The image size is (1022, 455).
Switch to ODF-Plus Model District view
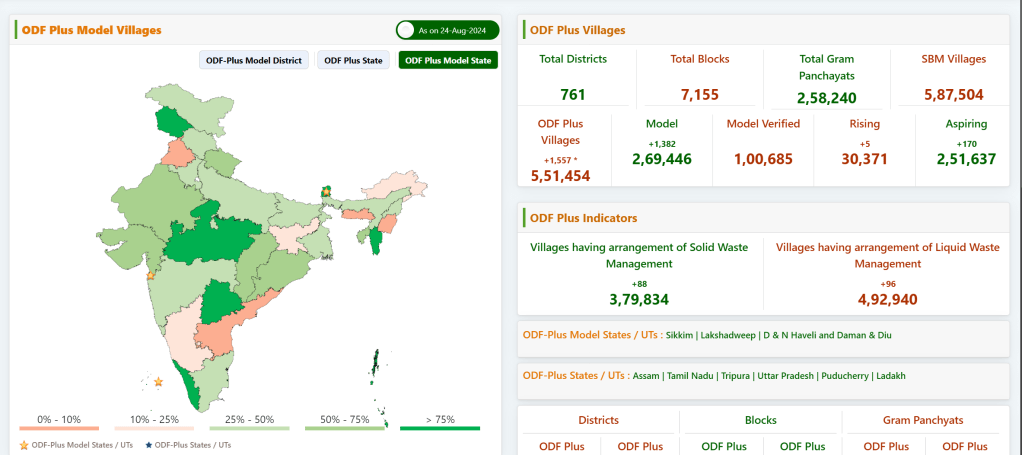pyautogui.click(x=254, y=60)
